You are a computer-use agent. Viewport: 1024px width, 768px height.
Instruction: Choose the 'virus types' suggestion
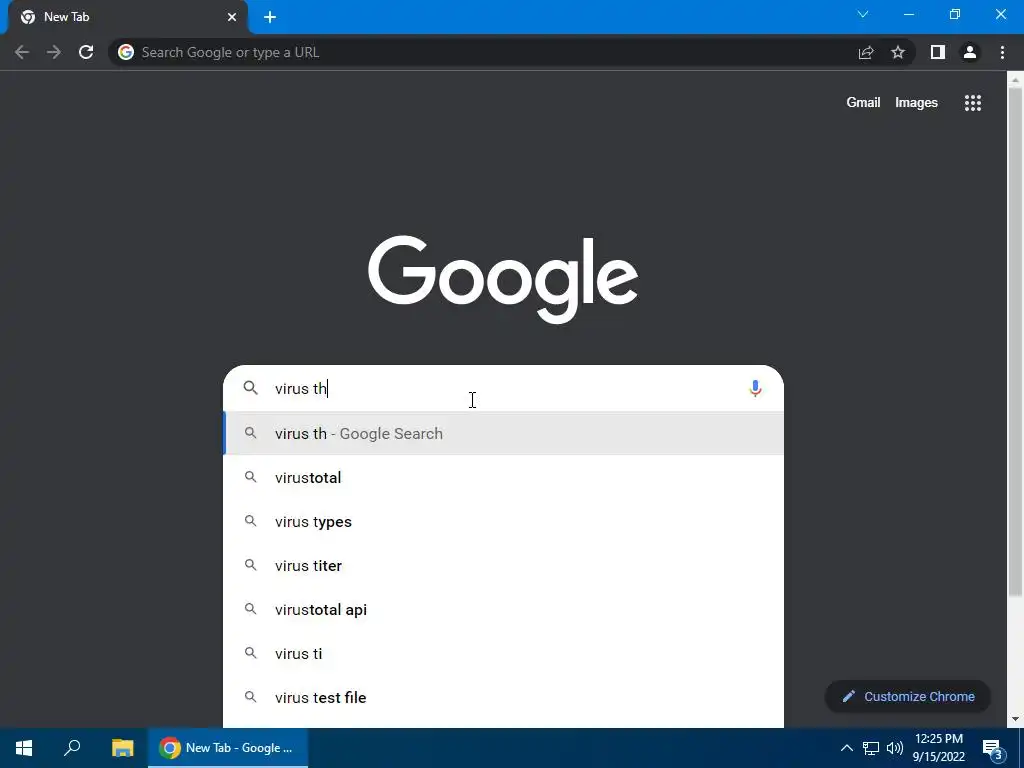(x=504, y=522)
